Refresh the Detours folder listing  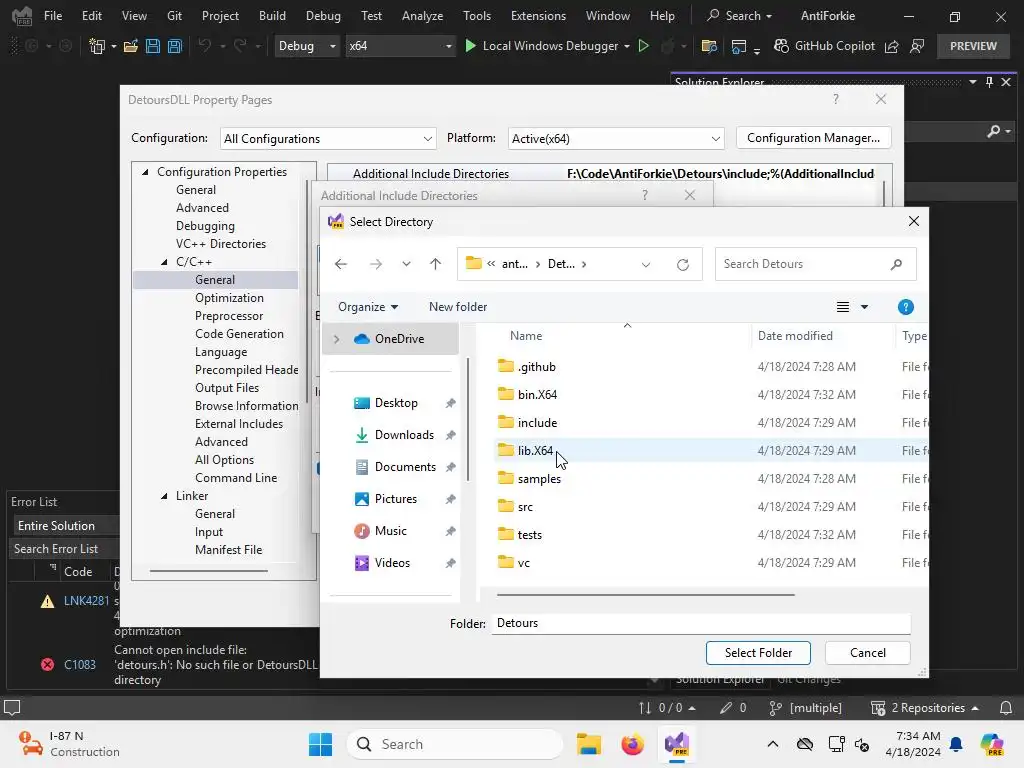click(682, 264)
